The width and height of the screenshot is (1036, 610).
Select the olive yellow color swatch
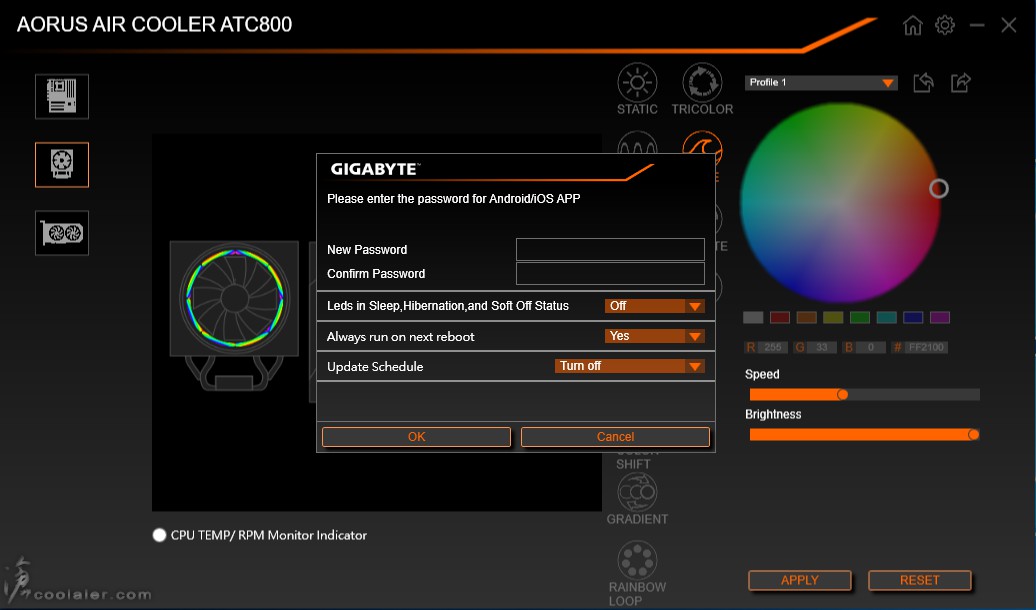click(x=833, y=318)
